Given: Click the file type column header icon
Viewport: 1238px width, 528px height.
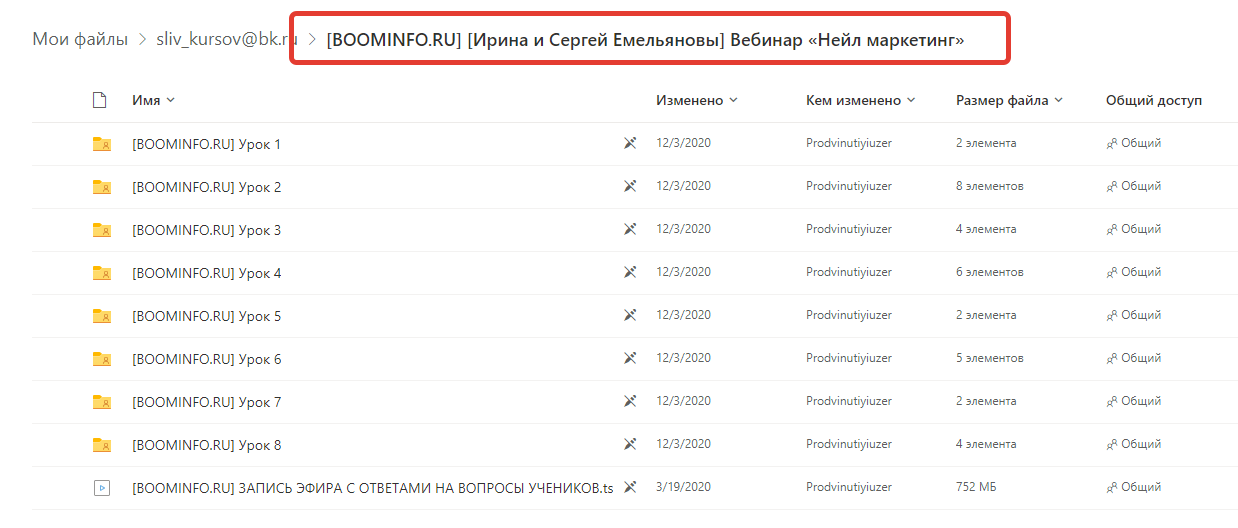Looking at the screenshot, I should tap(99, 100).
